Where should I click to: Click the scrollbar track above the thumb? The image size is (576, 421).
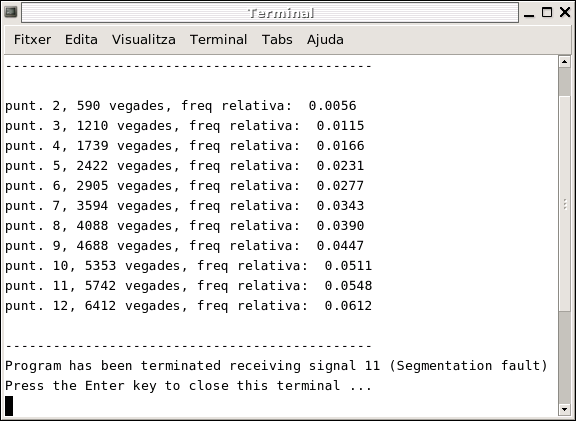[564, 81]
